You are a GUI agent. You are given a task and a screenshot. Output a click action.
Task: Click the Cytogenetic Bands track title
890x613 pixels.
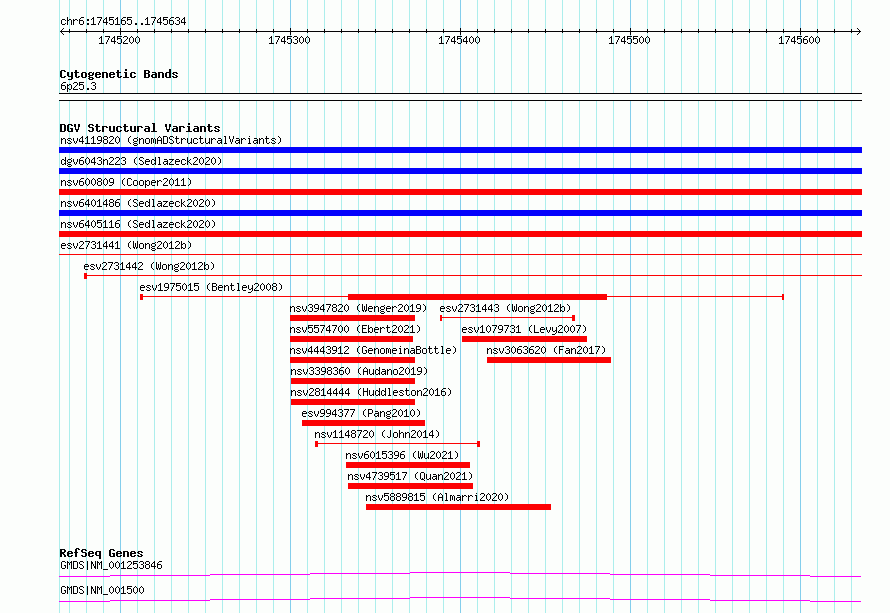119,74
